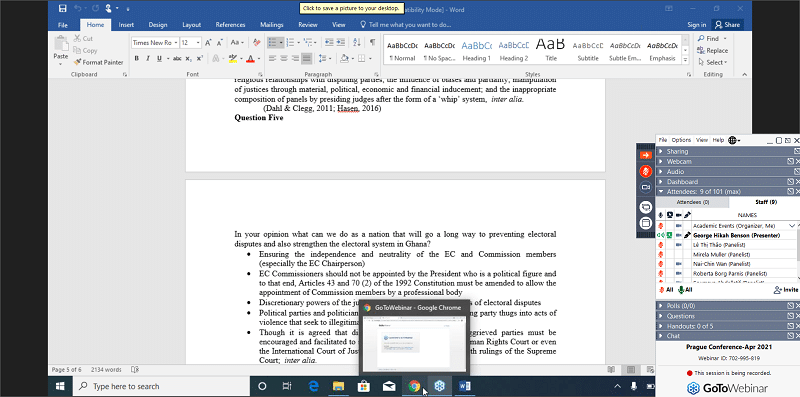Open the References ribbon tab
This screenshot has width=800, height=397.
tap(230, 24)
